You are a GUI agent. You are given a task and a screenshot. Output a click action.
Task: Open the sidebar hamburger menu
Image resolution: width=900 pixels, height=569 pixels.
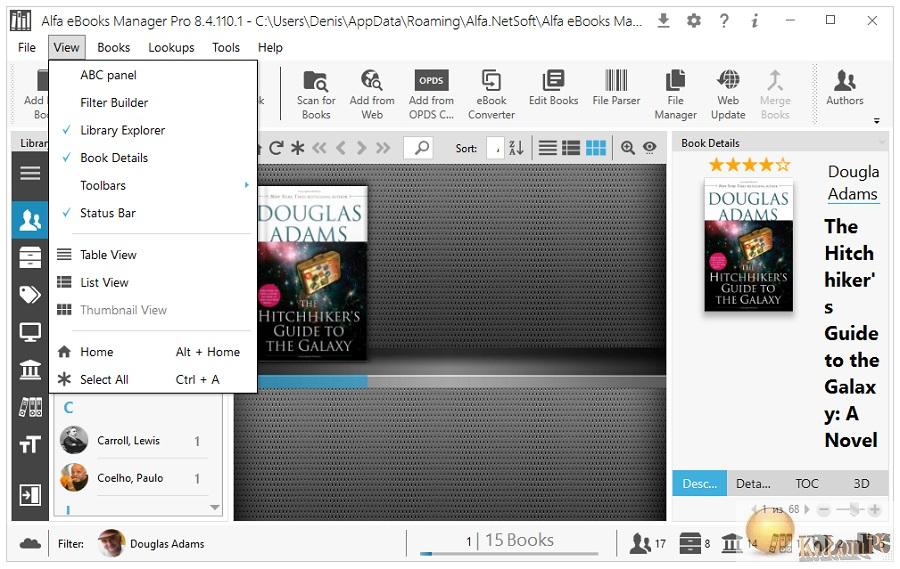30,173
